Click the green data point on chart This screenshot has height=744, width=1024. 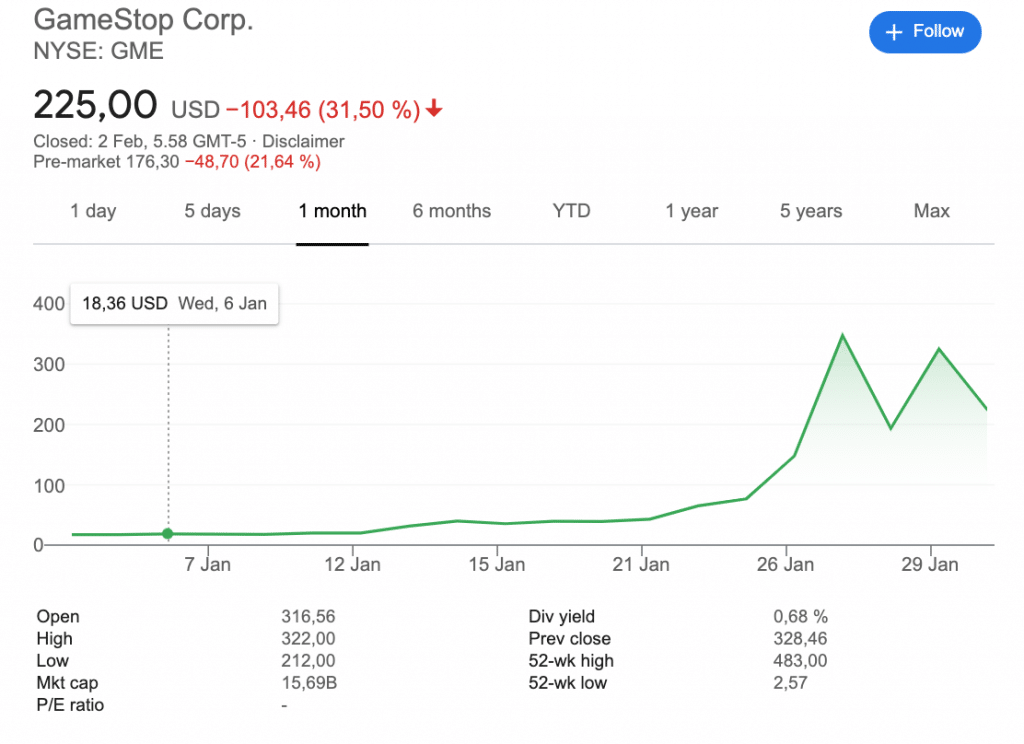[x=167, y=534]
